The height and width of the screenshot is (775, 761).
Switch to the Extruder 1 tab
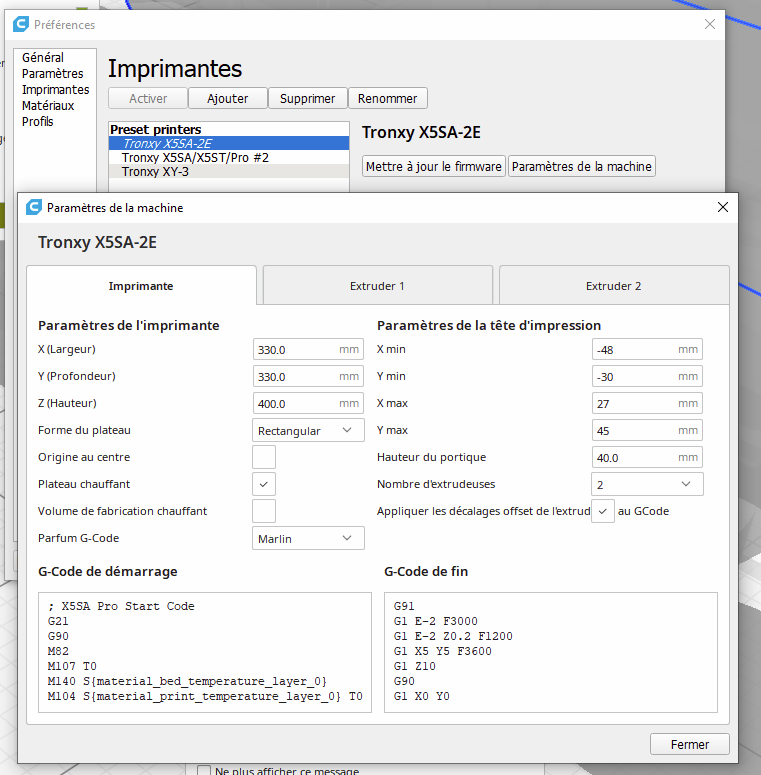pos(378,286)
